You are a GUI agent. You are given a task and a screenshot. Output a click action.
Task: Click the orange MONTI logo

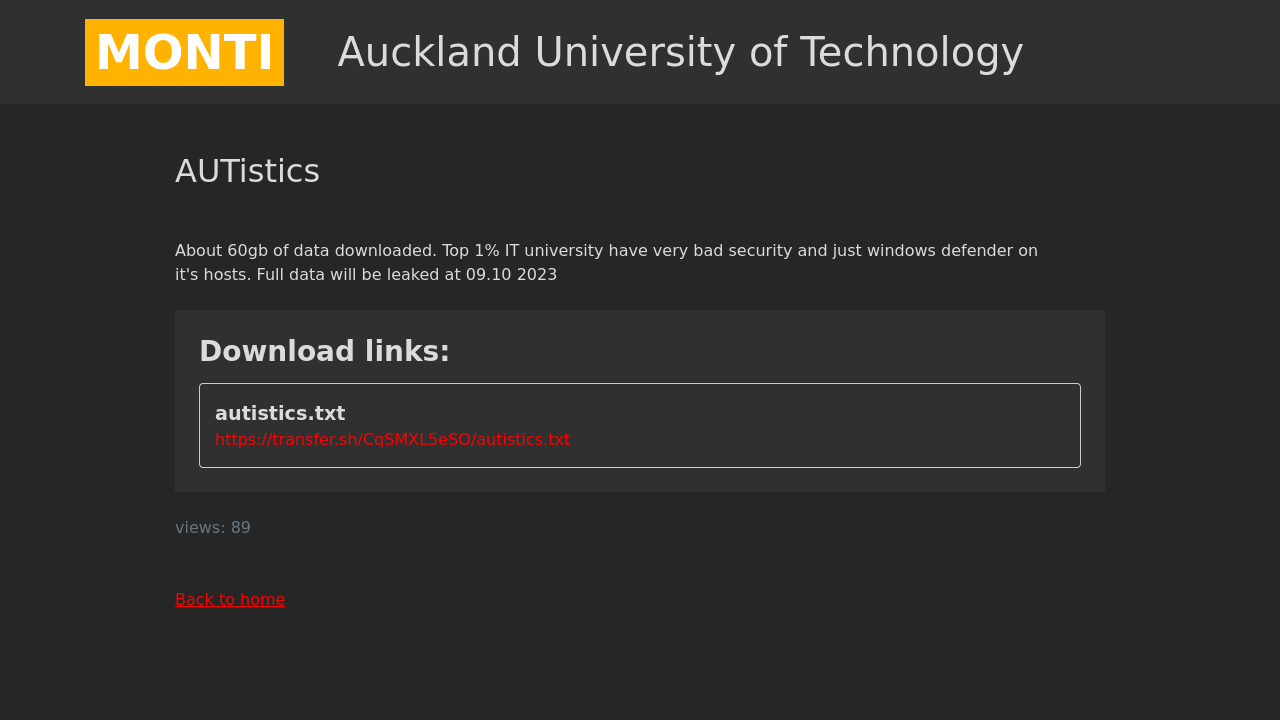pos(184,52)
